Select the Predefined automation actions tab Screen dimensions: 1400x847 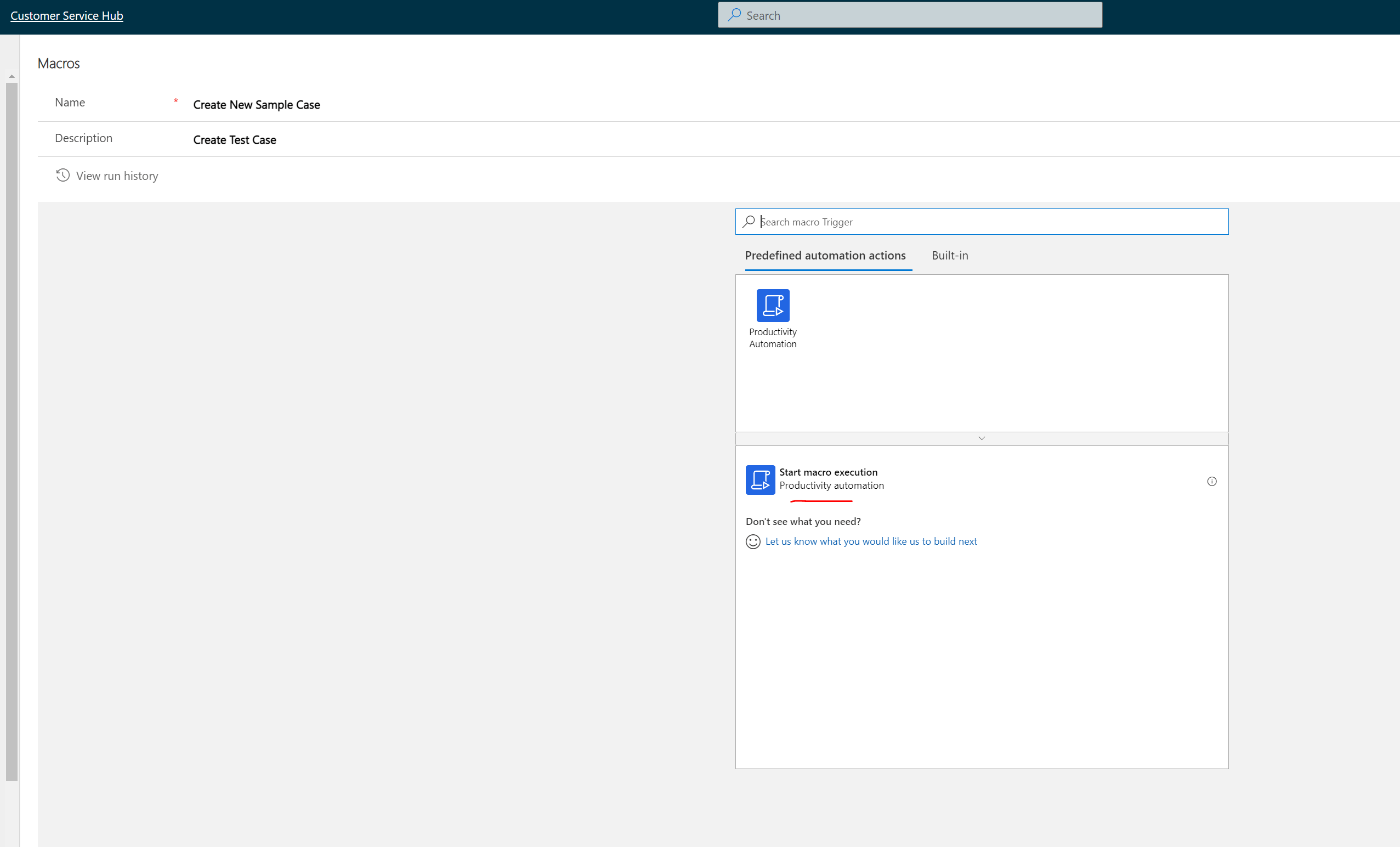825,256
